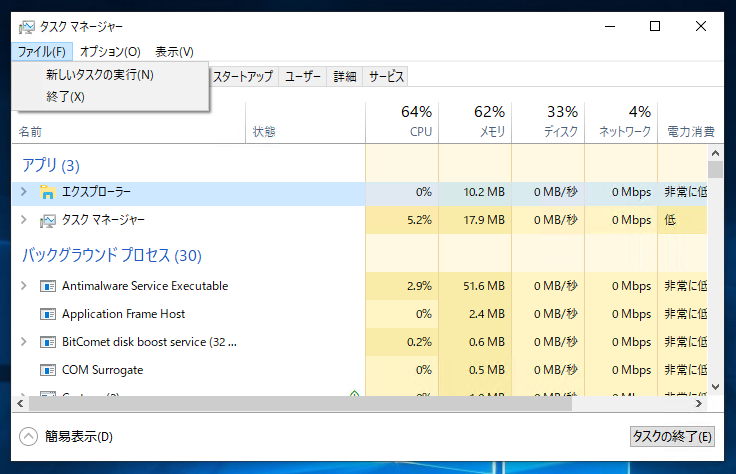Click the 2.4 MB memory value

pyautogui.click(x=487, y=314)
